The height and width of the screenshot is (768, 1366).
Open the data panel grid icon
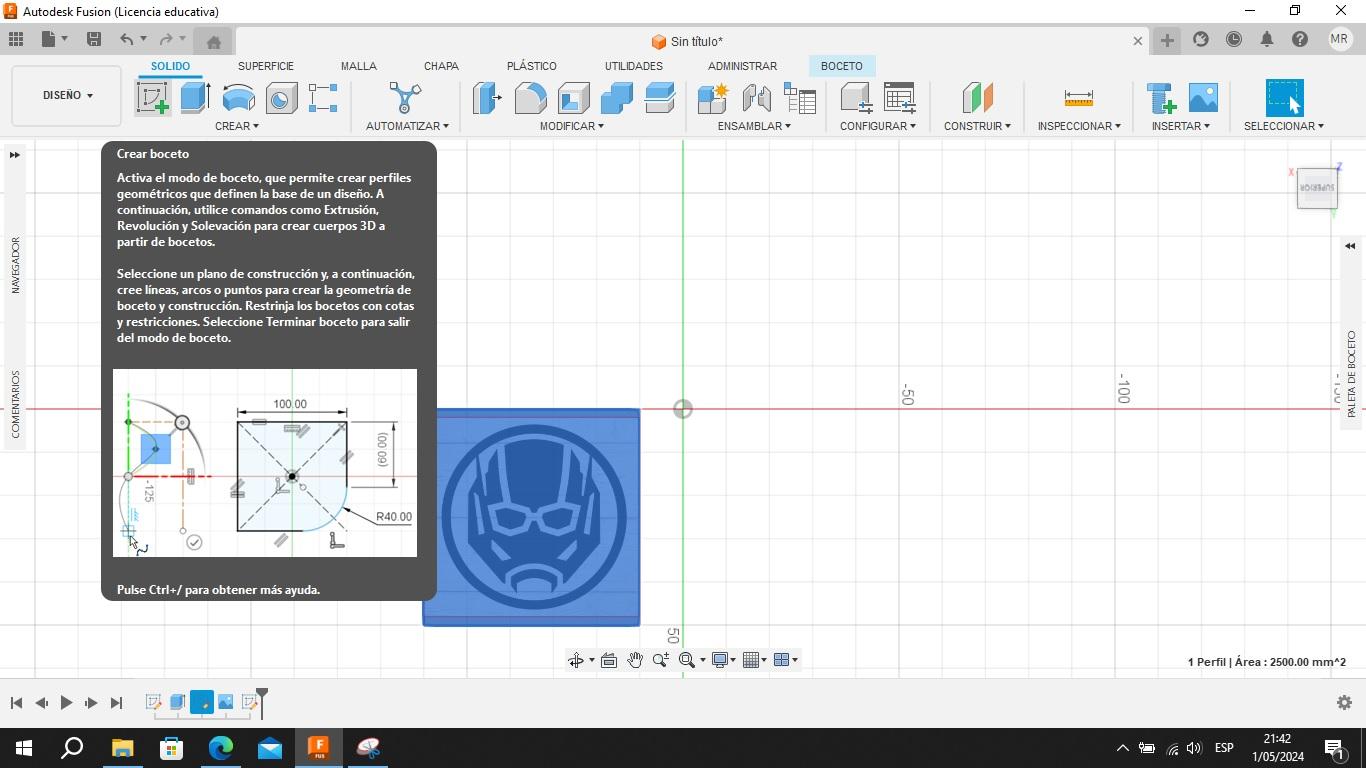[x=16, y=39]
